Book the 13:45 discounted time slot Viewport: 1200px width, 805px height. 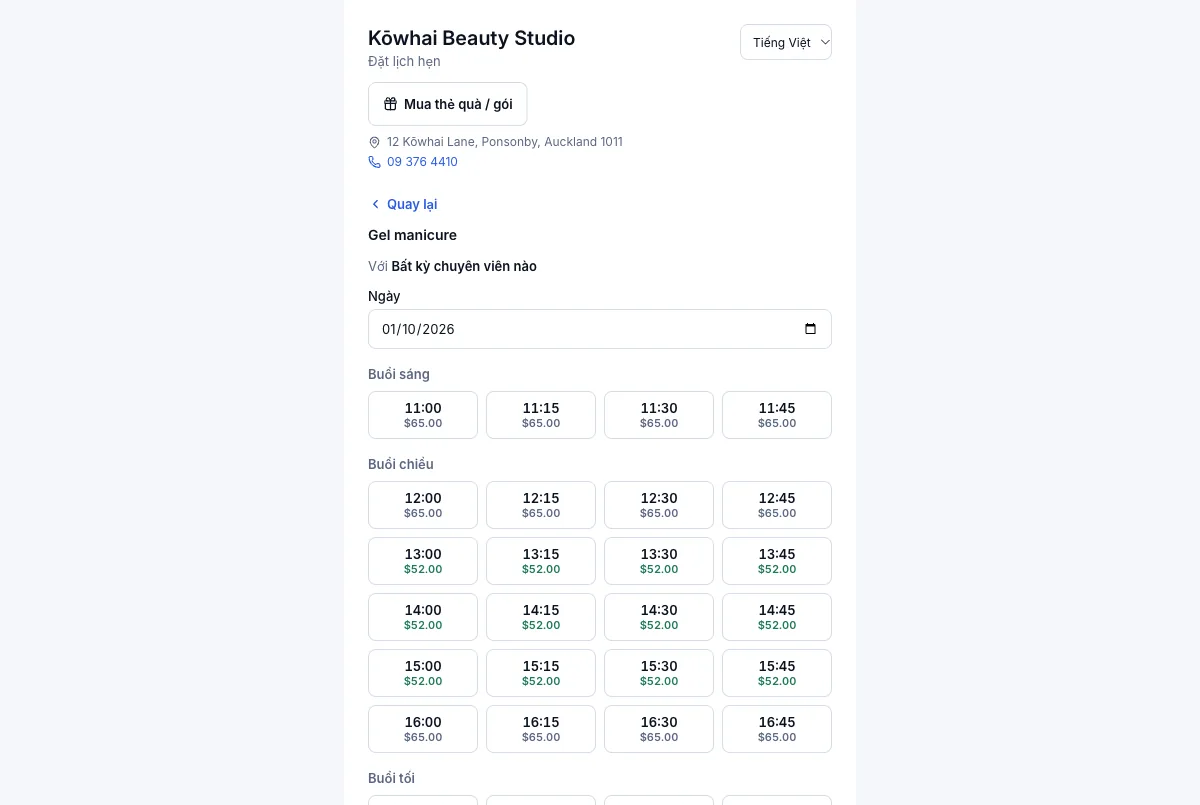pos(777,561)
